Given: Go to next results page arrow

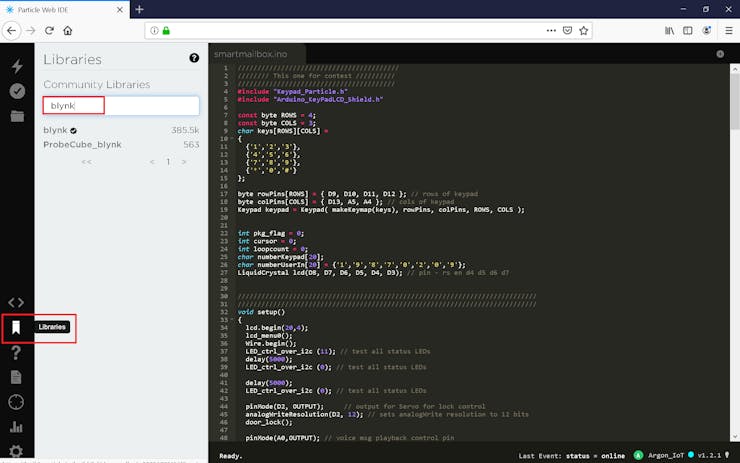Looking at the screenshot, I should click(184, 162).
